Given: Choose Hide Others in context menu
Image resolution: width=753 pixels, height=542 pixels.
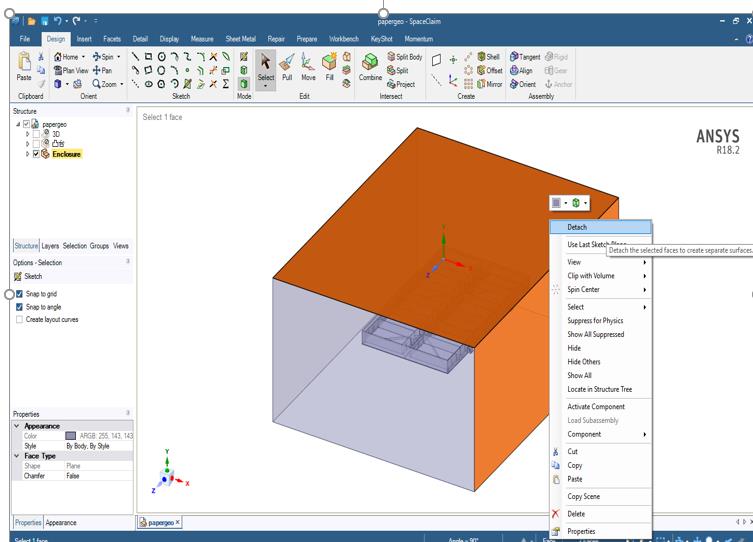Looking at the screenshot, I should [x=601, y=361].
